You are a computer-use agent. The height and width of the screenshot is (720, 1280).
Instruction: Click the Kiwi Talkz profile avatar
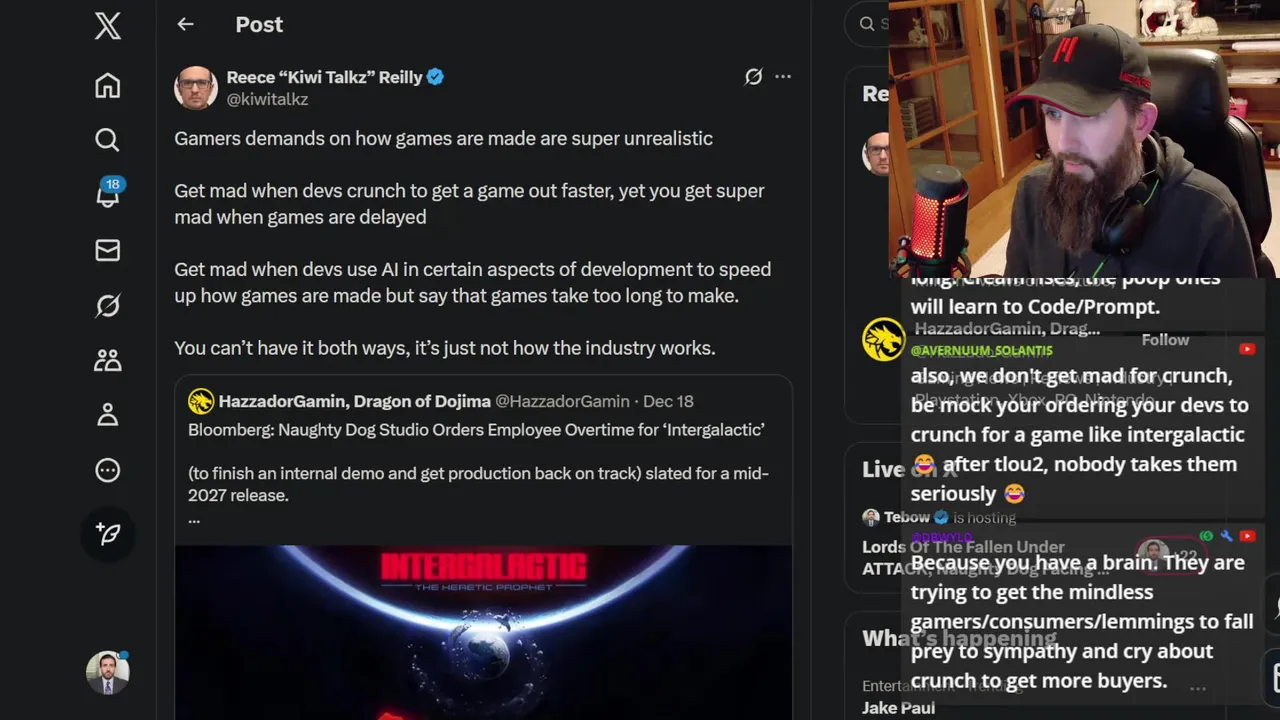click(x=196, y=88)
